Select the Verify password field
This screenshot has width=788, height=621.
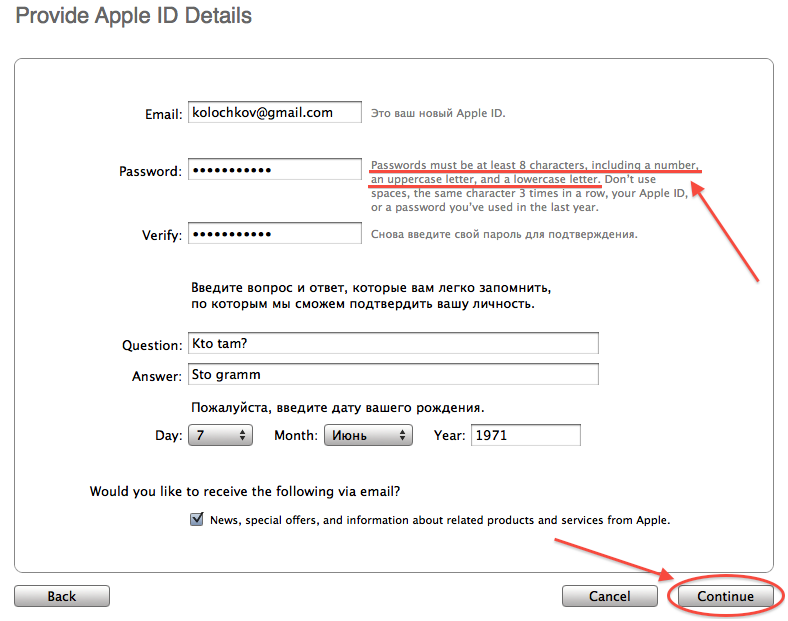coord(274,233)
